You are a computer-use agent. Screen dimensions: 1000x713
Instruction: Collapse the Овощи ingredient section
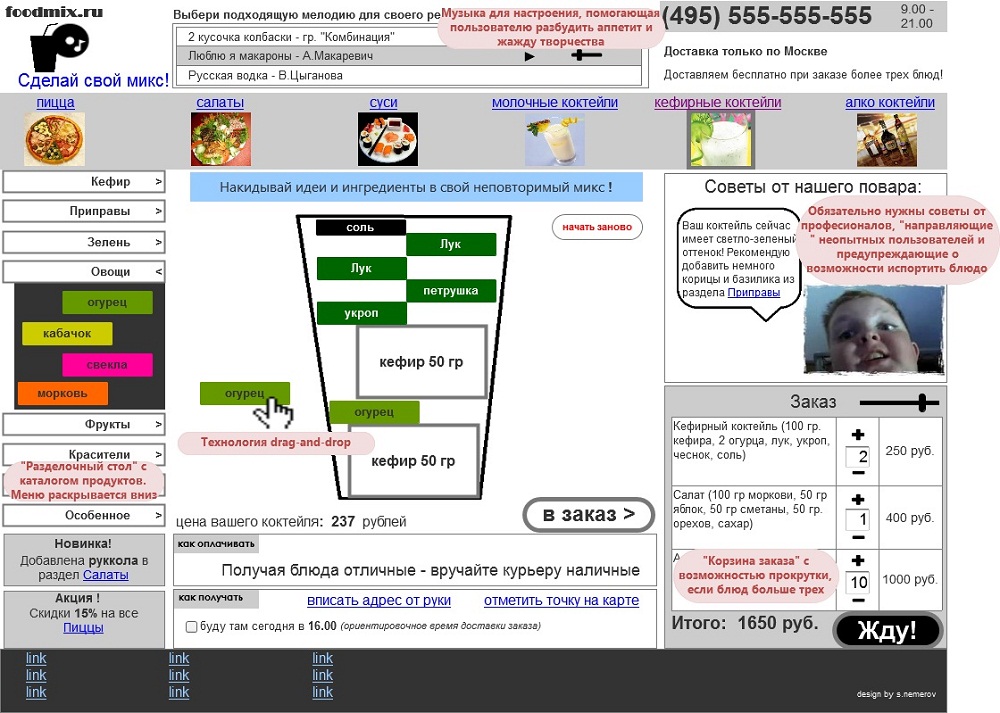click(x=84, y=272)
